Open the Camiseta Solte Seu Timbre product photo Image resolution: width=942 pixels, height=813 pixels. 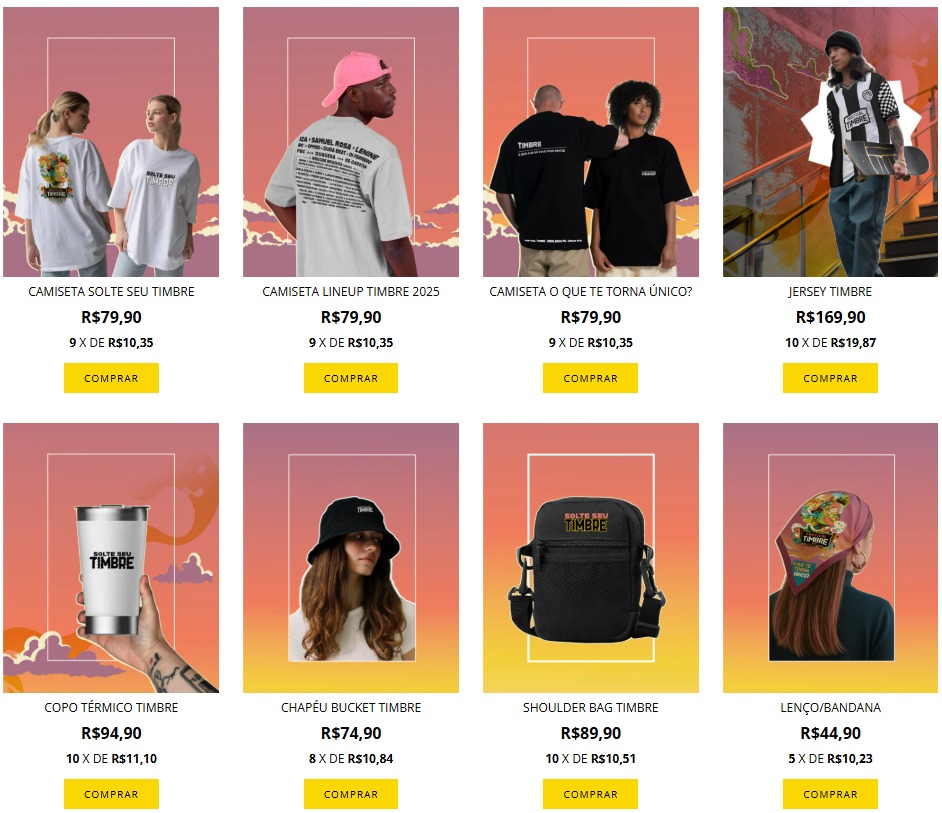111,142
